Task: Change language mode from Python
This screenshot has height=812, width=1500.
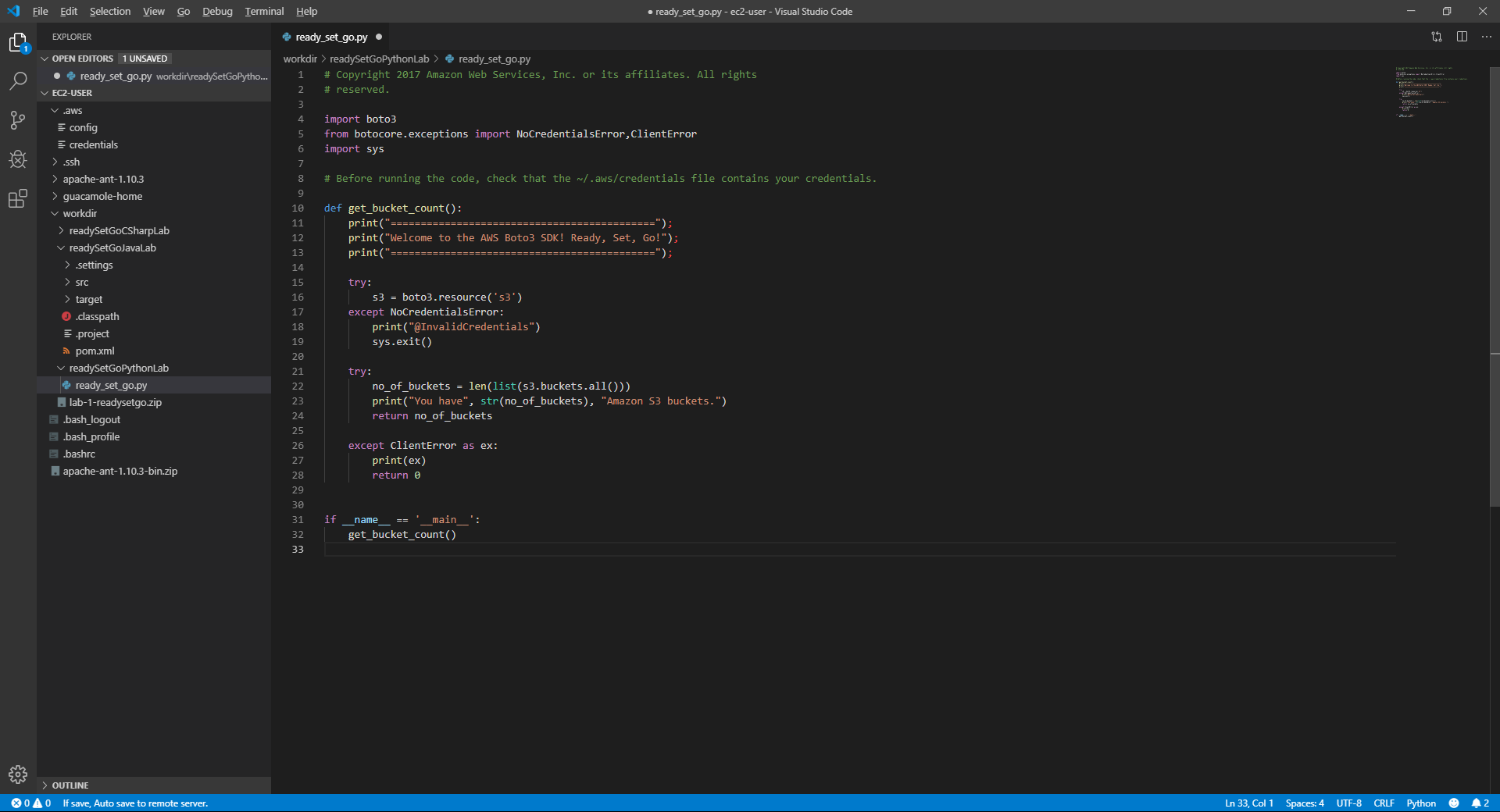Action: pos(1421,803)
